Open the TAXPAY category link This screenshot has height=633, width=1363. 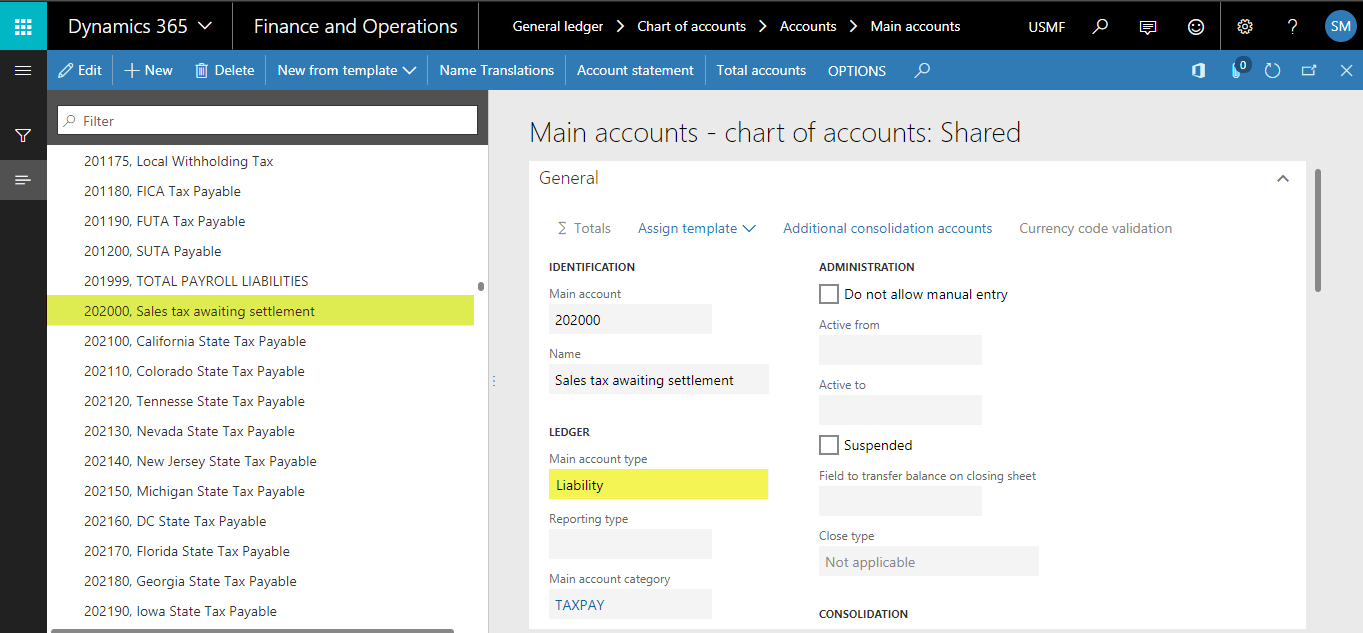580,605
